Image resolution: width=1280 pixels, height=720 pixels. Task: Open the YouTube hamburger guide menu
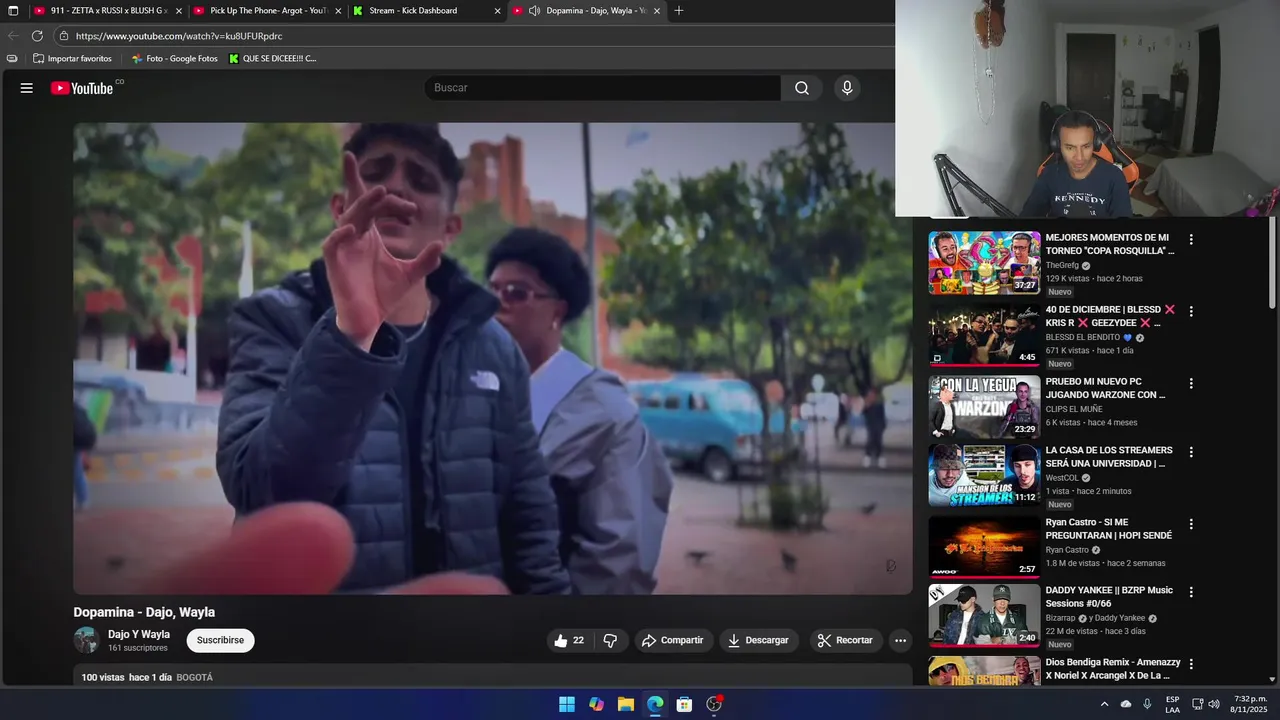click(27, 88)
